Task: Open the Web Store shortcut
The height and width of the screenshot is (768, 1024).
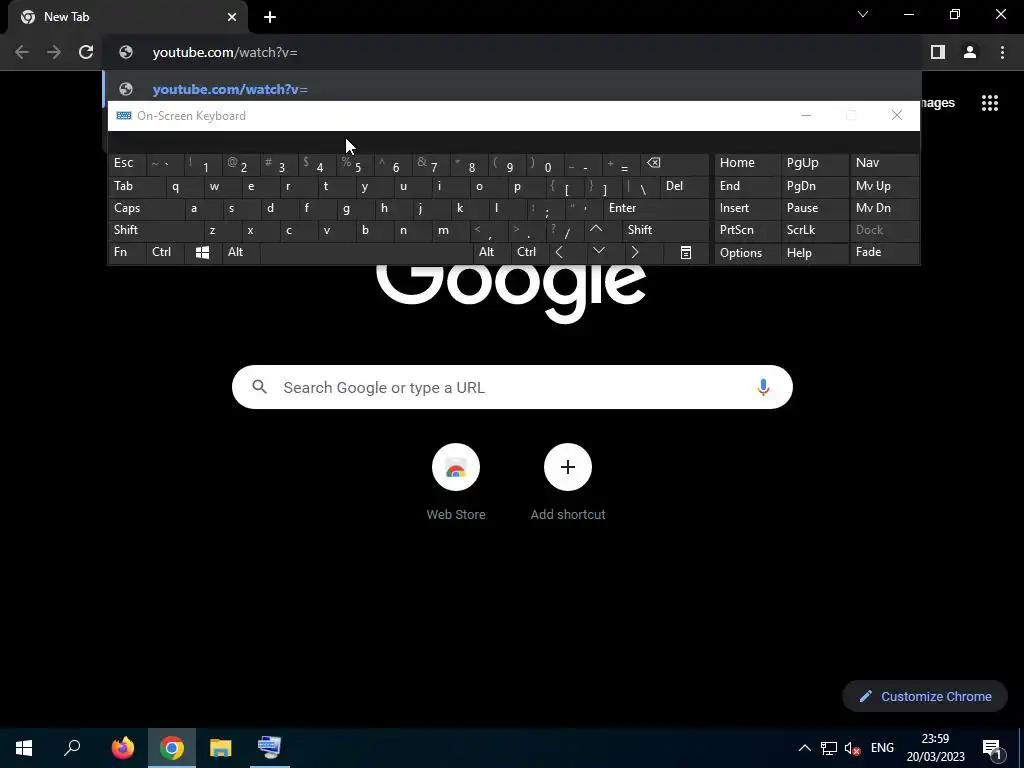Action: point(456,483)
